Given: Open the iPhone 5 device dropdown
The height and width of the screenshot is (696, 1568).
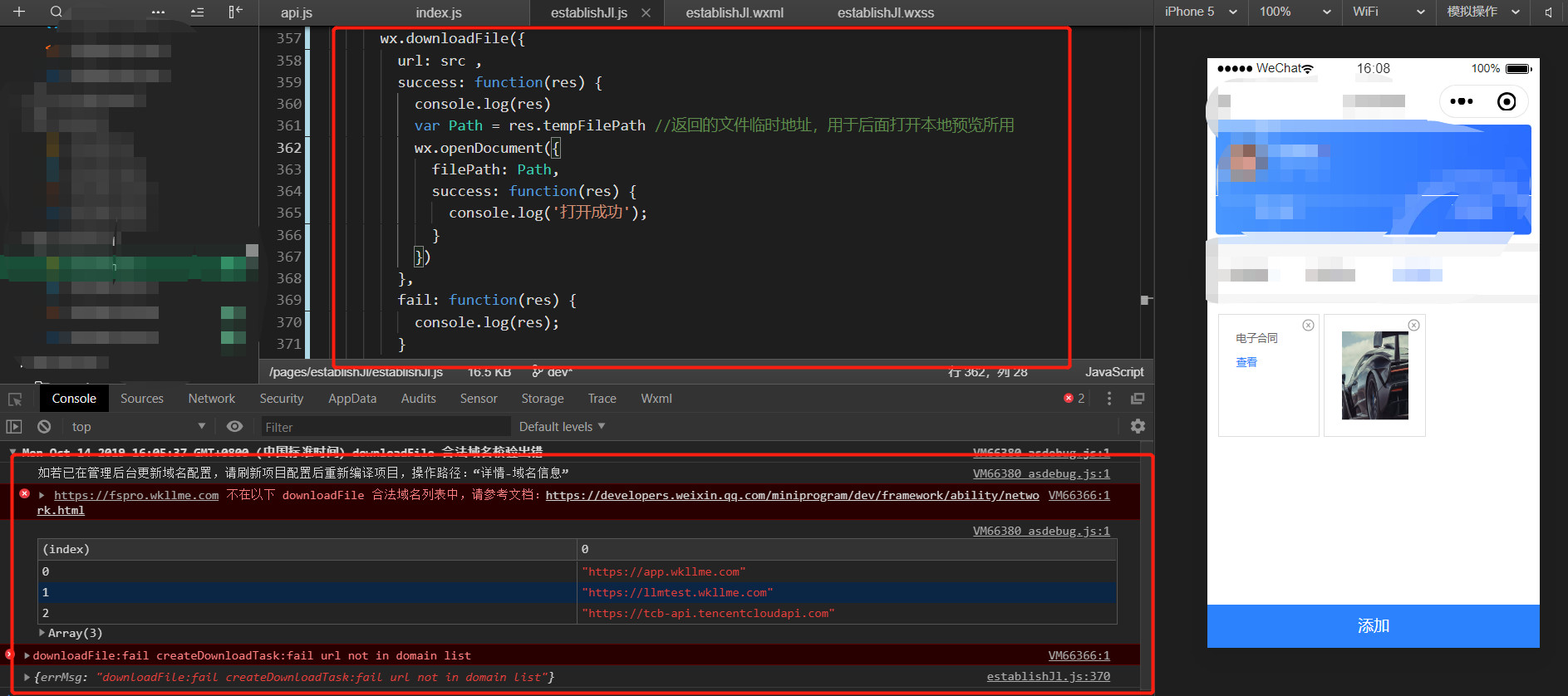Looking at the screenshot, I should (1200, 12).
